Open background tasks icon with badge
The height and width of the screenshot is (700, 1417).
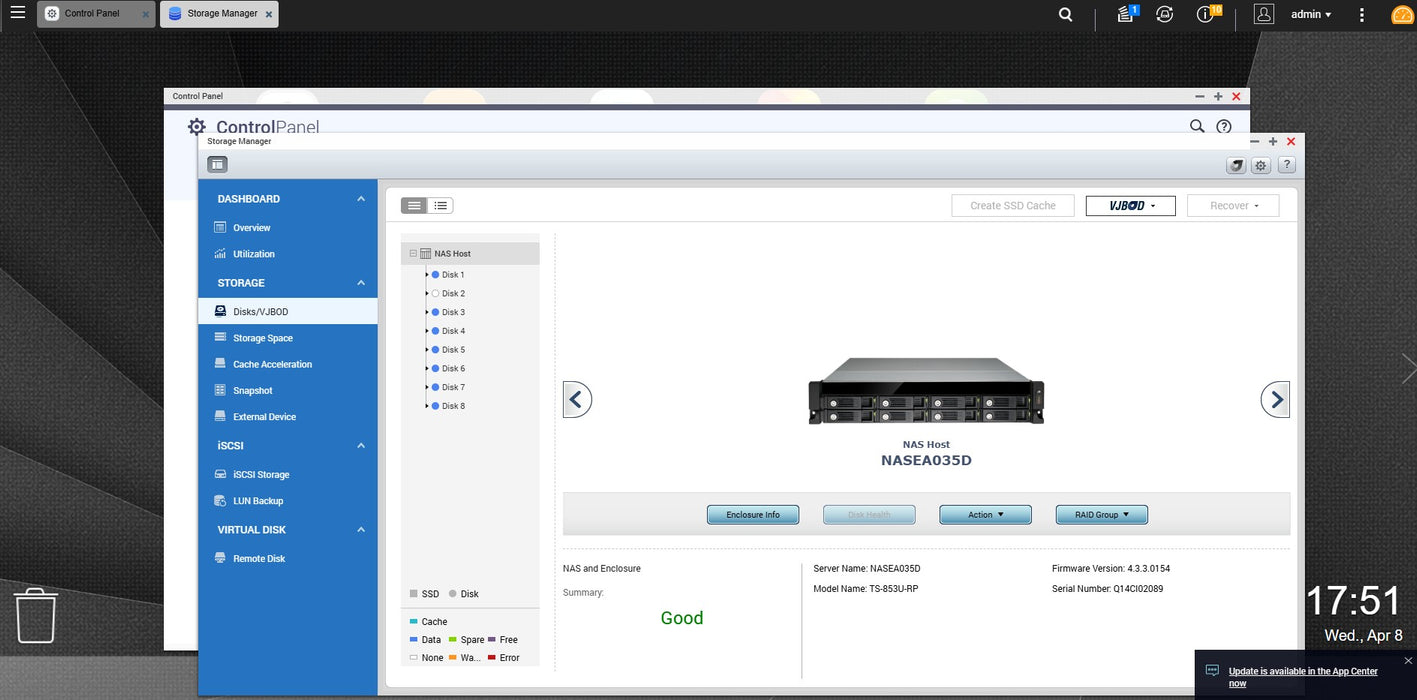[1127, 14]
